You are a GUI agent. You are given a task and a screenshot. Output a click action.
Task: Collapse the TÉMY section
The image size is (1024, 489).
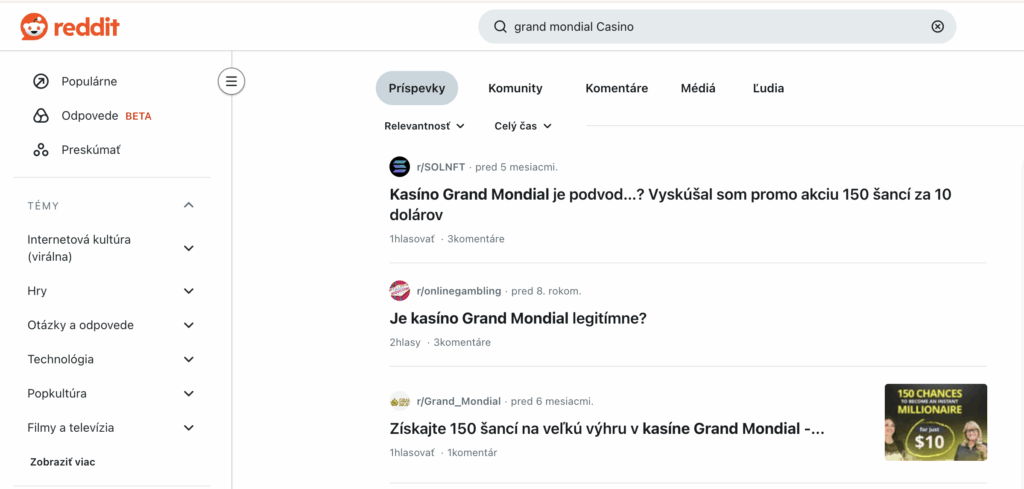[189, 205]
